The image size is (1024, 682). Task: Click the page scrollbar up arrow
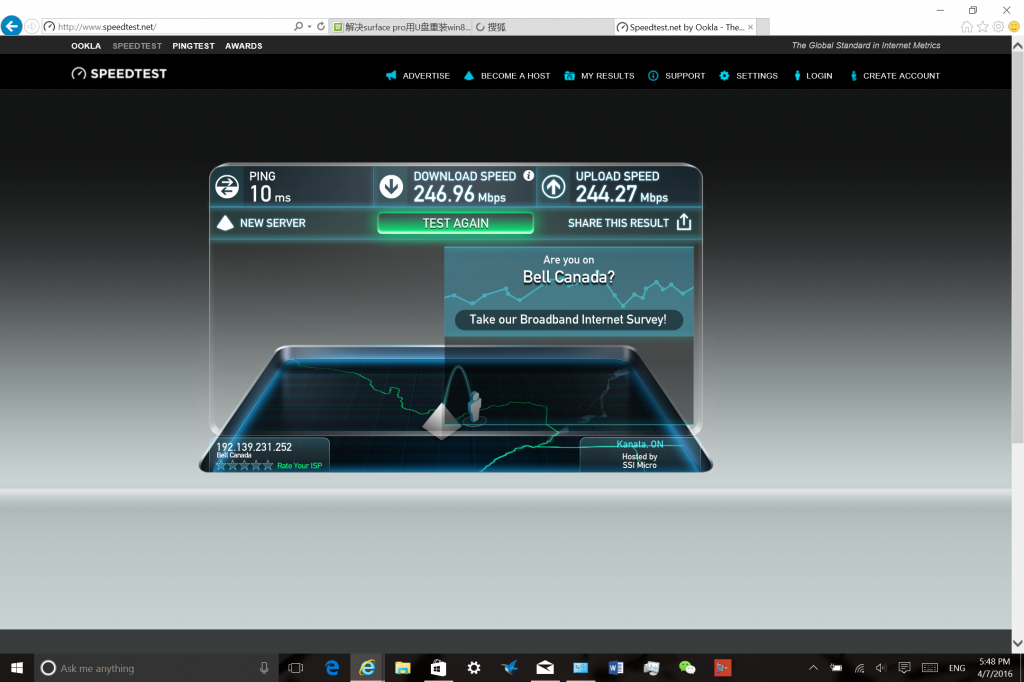1017,46
